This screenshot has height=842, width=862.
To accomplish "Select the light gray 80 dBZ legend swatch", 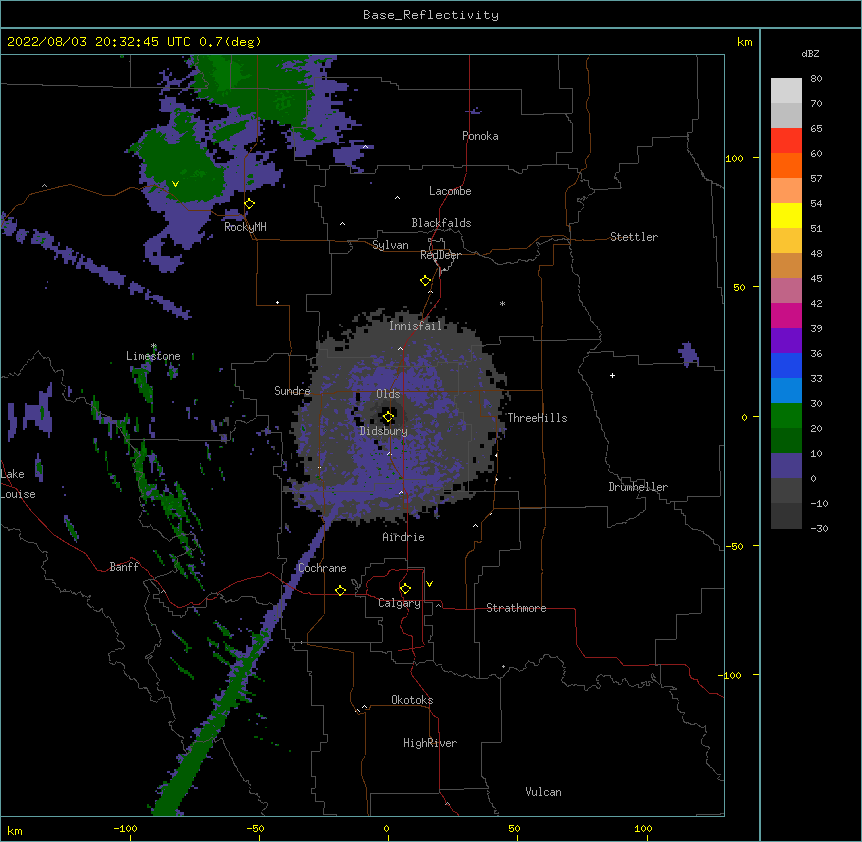I will pos(786,90).
